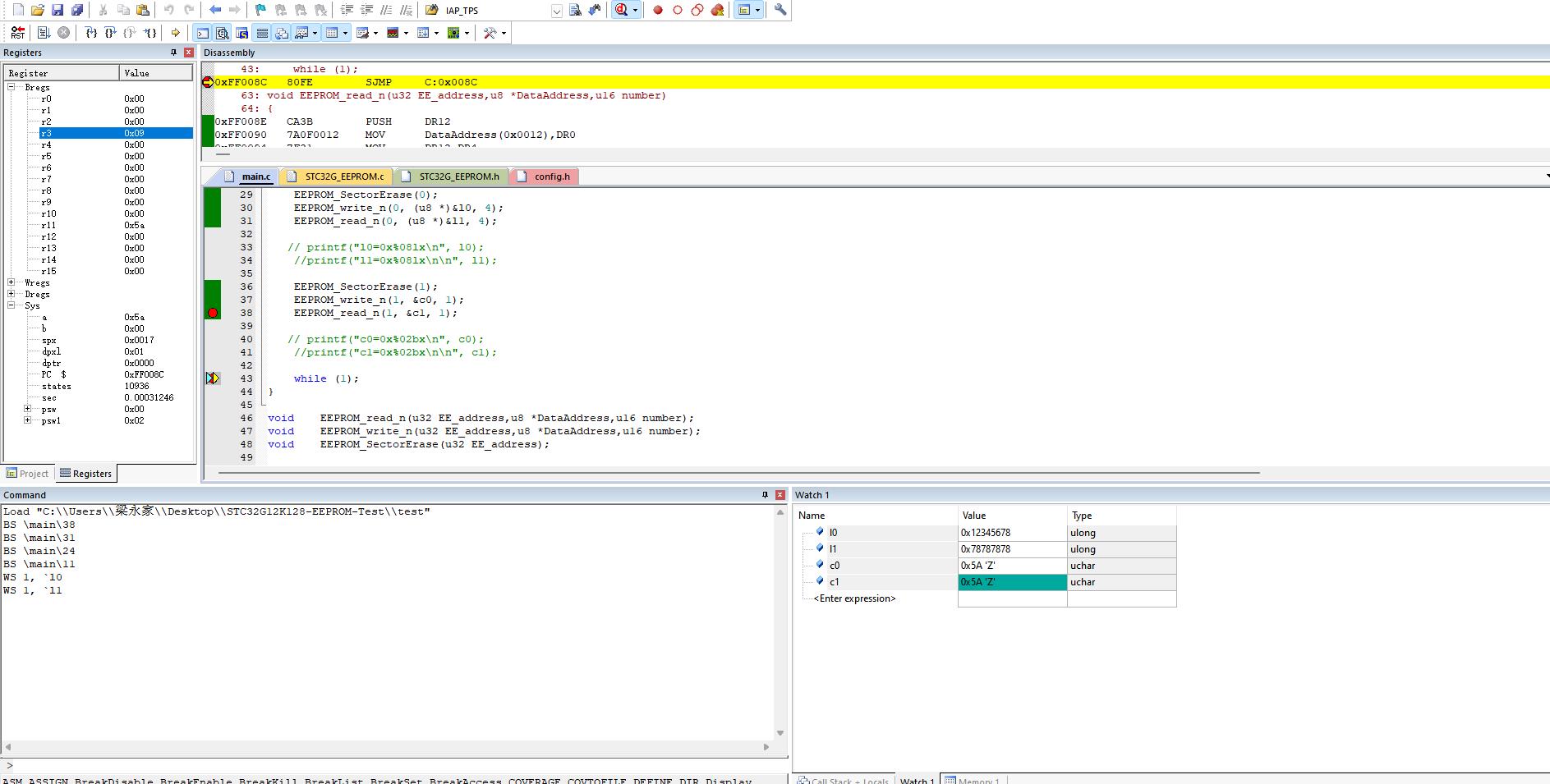
Task: Step over current line
Action: click(110, 33)
